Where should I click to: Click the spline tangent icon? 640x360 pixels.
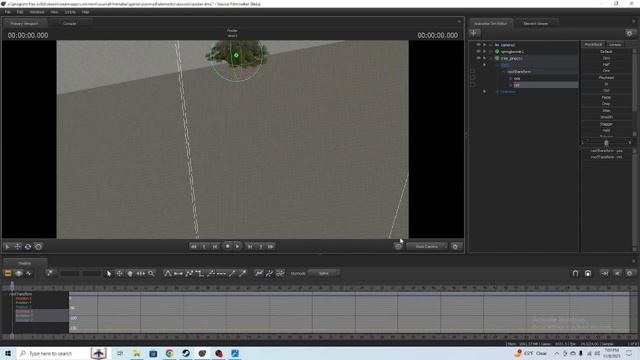[x=168, y=273]
